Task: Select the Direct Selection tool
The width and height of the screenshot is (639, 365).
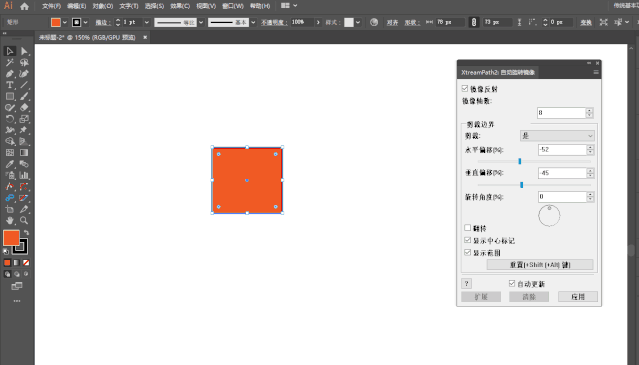Action: click(24, 51)
